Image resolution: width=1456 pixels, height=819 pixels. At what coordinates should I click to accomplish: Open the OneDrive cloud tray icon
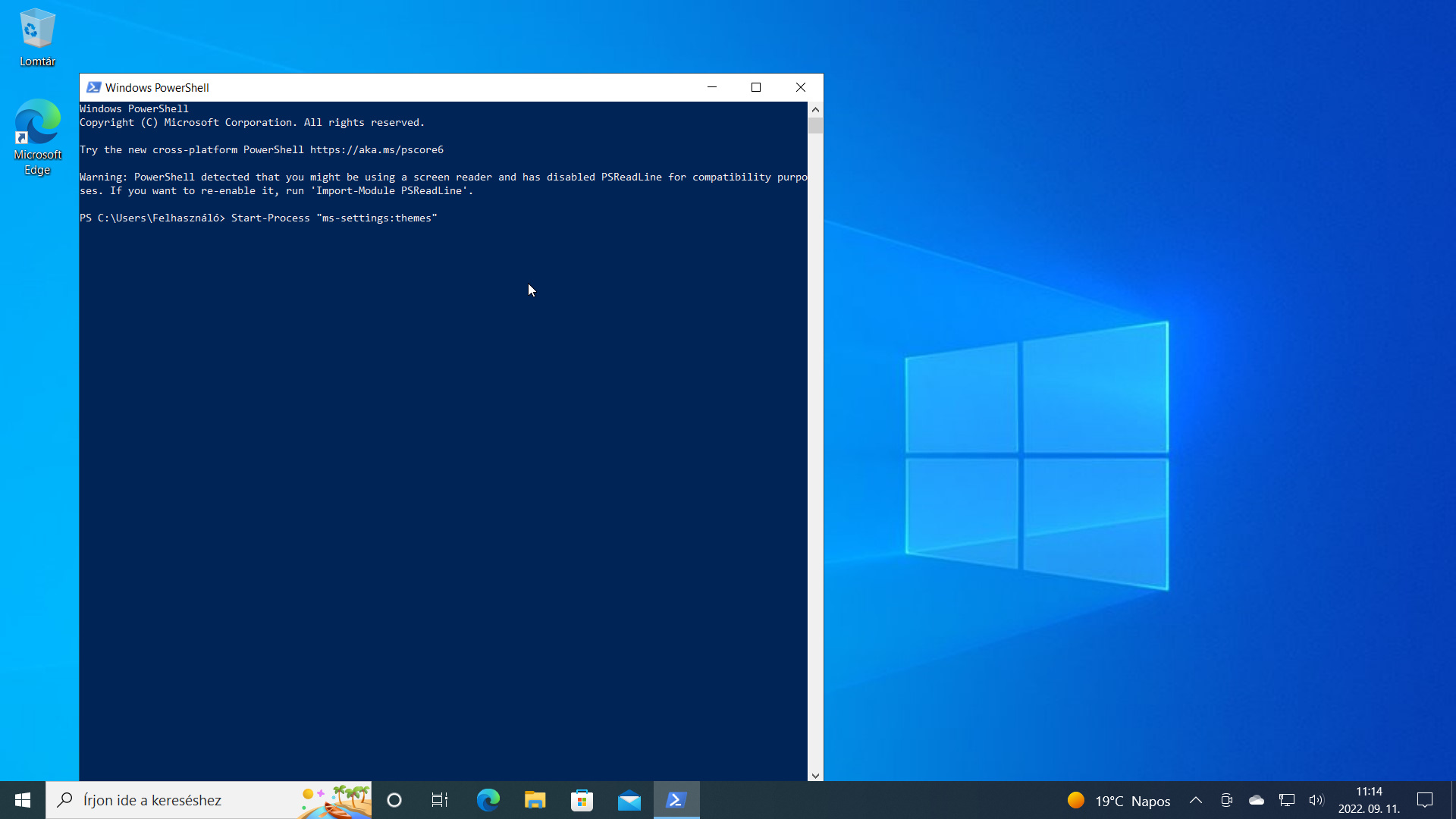(1257, 800)
